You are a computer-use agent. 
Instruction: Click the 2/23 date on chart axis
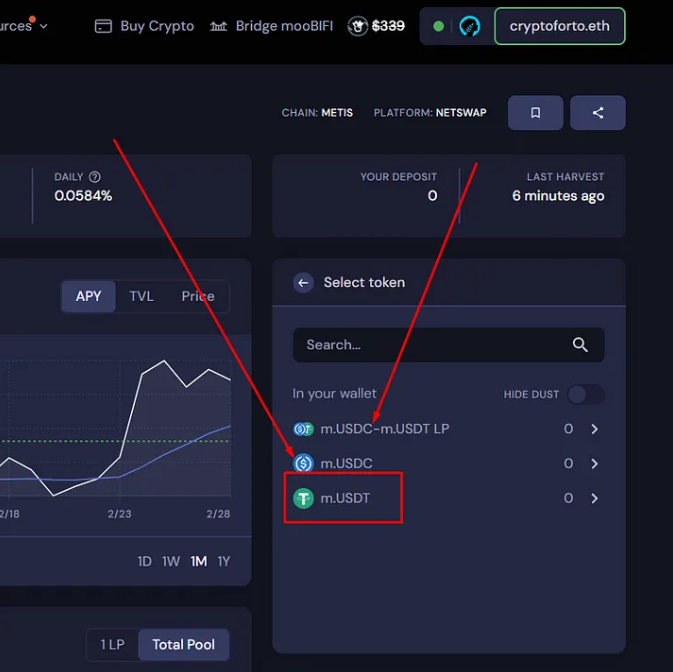pyautogui.click(x=119, y=514)
